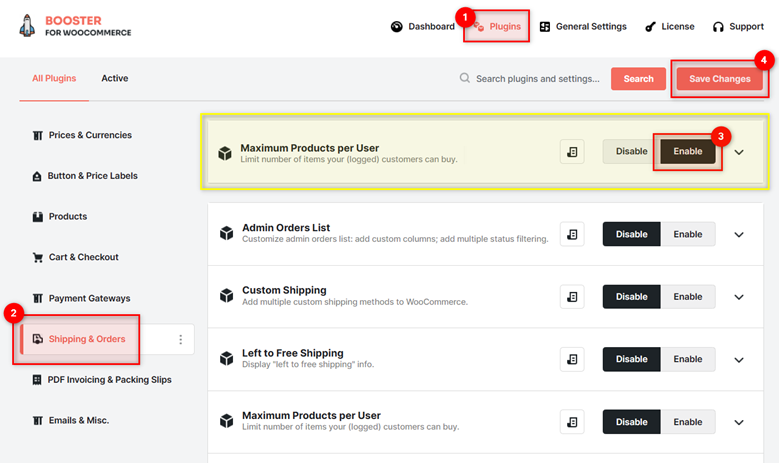
Task: Enable the Left to Free Shipping plugin
Action: click(688, 359)
